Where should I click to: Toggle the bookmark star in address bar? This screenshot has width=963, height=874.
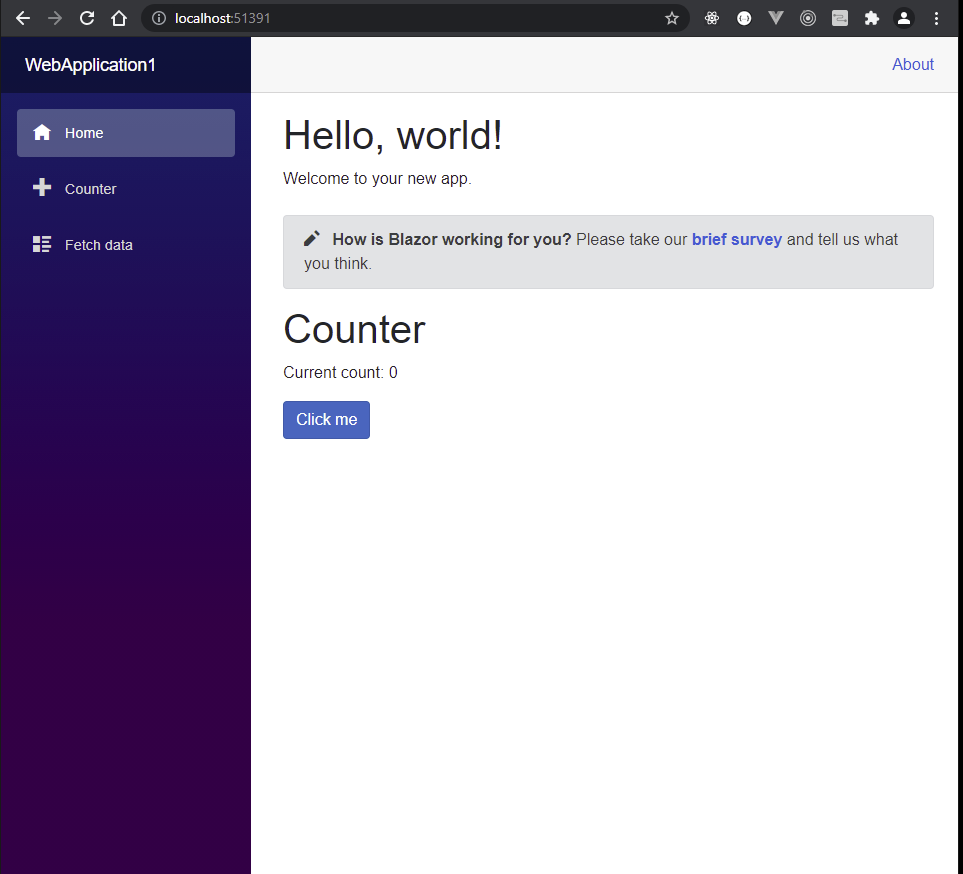672,18
